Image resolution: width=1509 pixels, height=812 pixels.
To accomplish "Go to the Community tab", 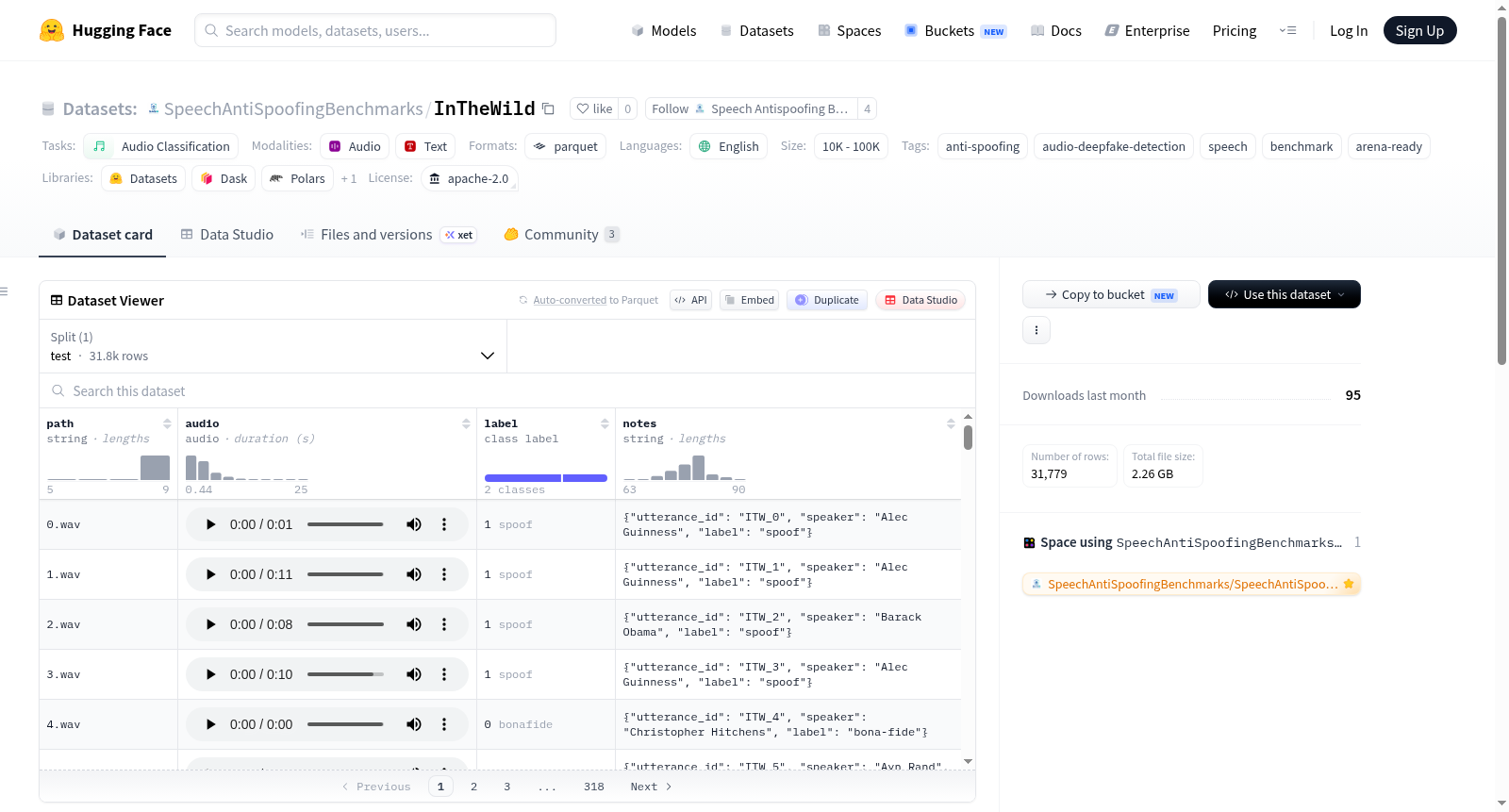I will (x=562, y=235).
